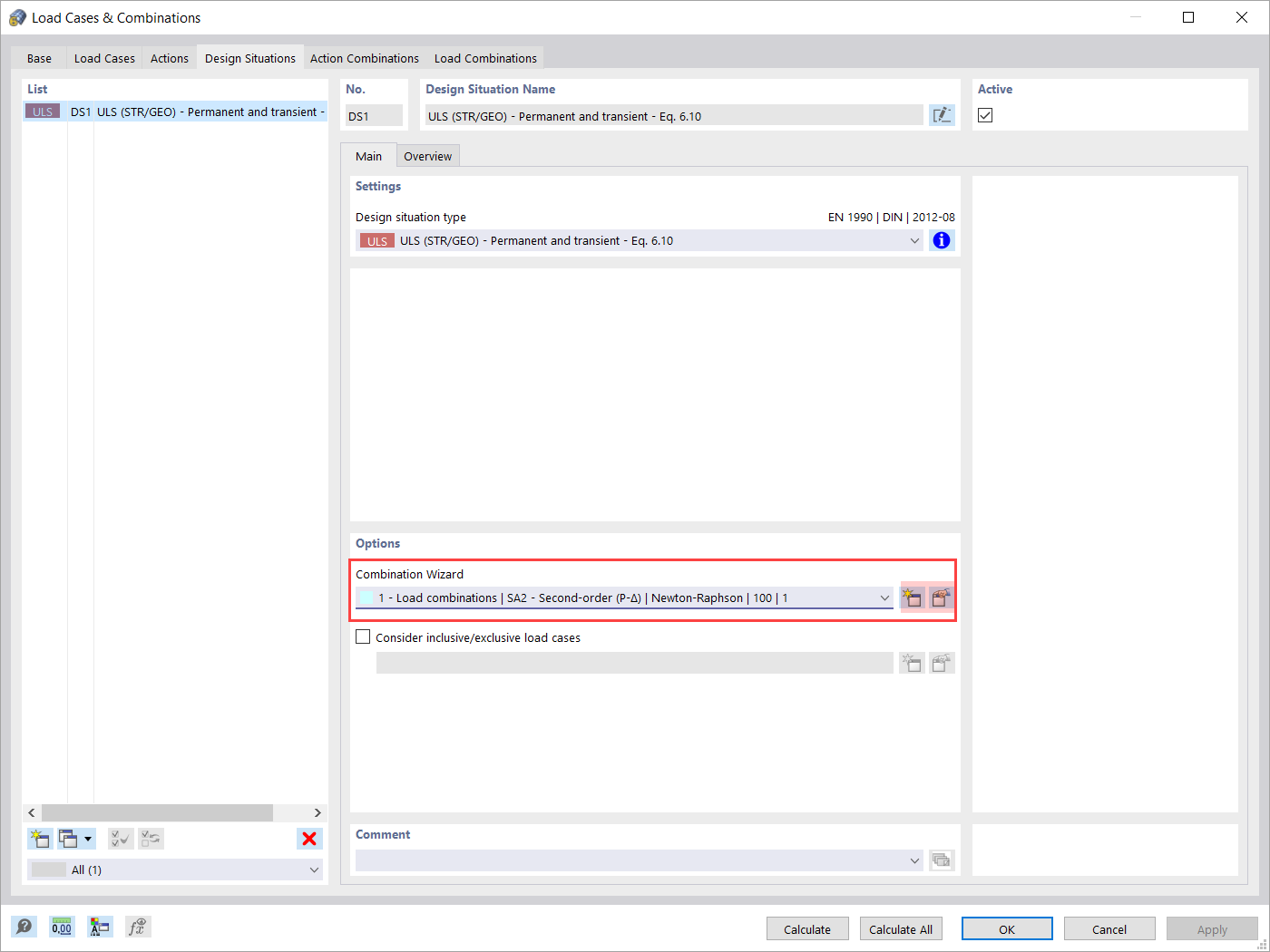Screen dimensions: 1270x952
Task: Click the new inclusive/exclusive load cases icon
Action: 913,663
